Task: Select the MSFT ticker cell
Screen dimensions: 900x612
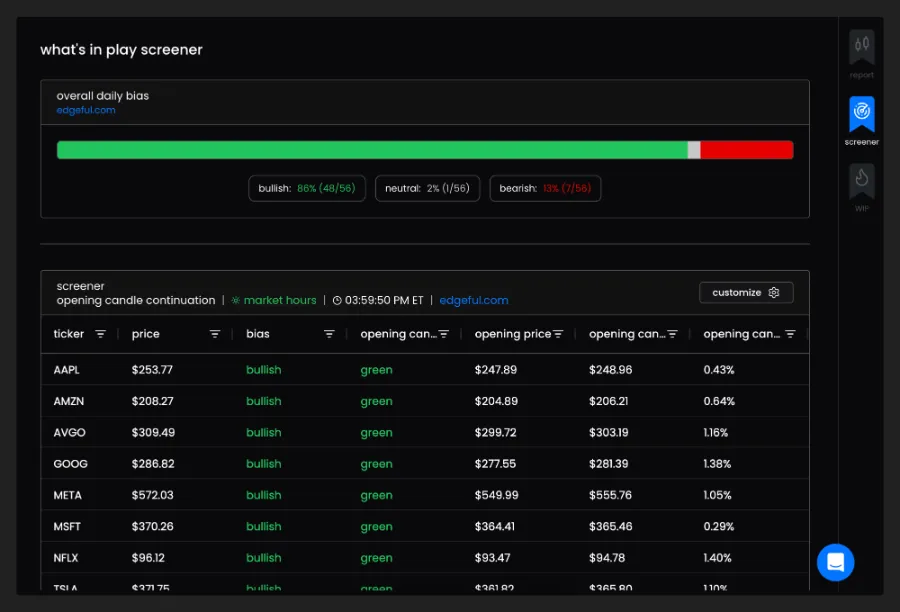Action: click(x=67, y=526)
